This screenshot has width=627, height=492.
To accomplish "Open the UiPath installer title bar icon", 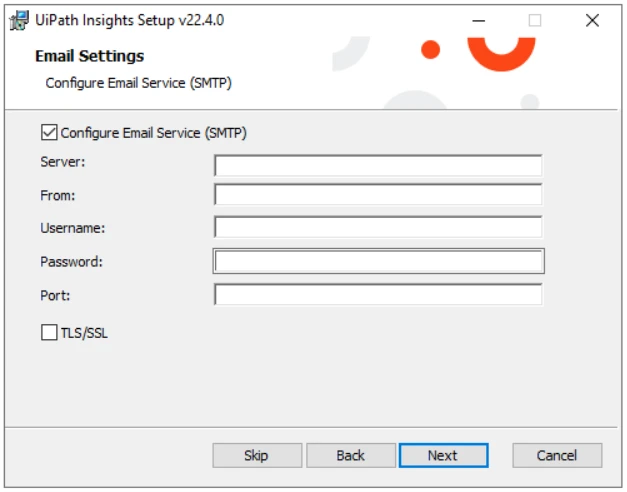I will [19, 20].
